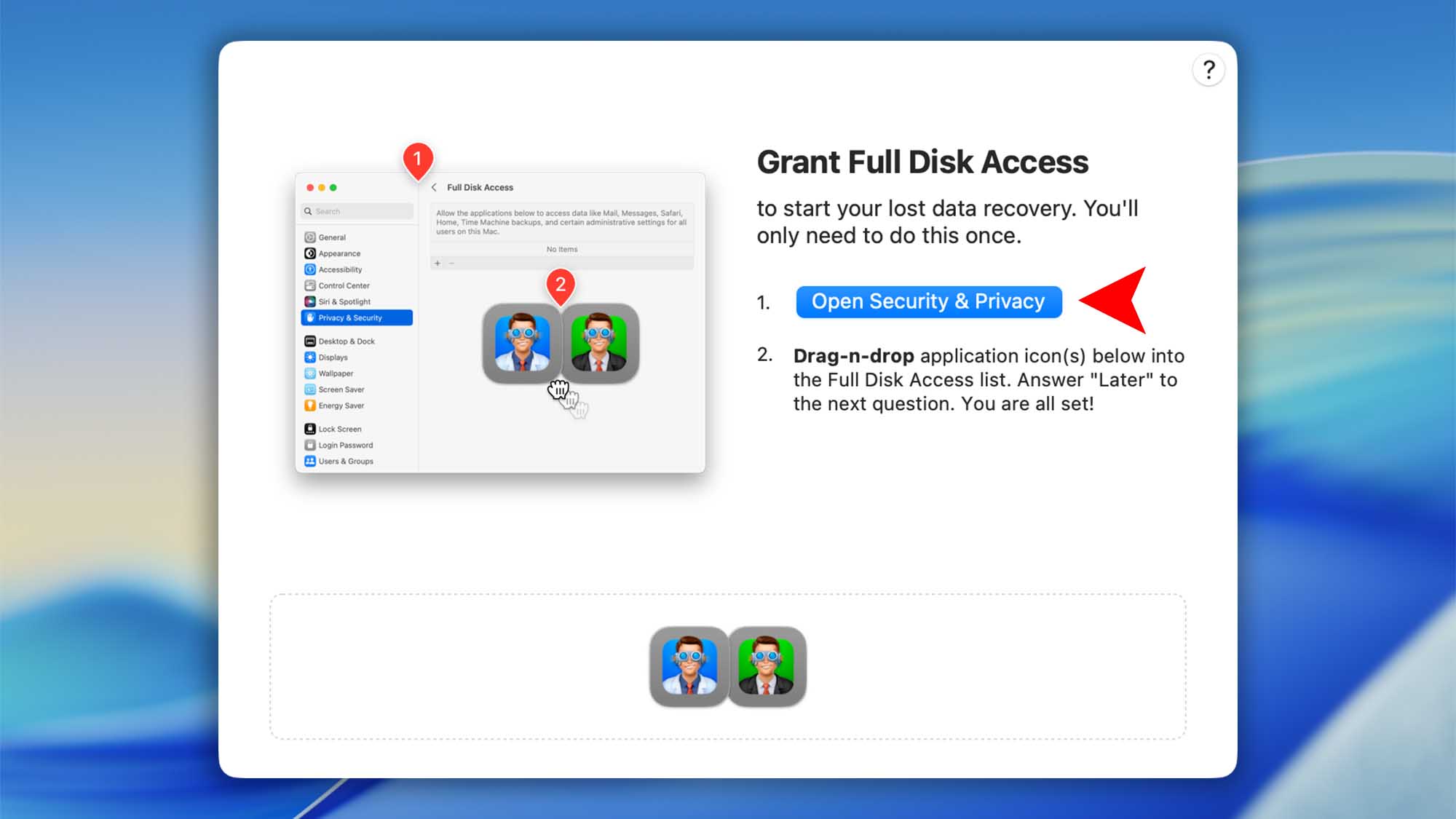Click the Displays sidebar icon
Viewport: 1456px width, 819px height.
point(309,357)
